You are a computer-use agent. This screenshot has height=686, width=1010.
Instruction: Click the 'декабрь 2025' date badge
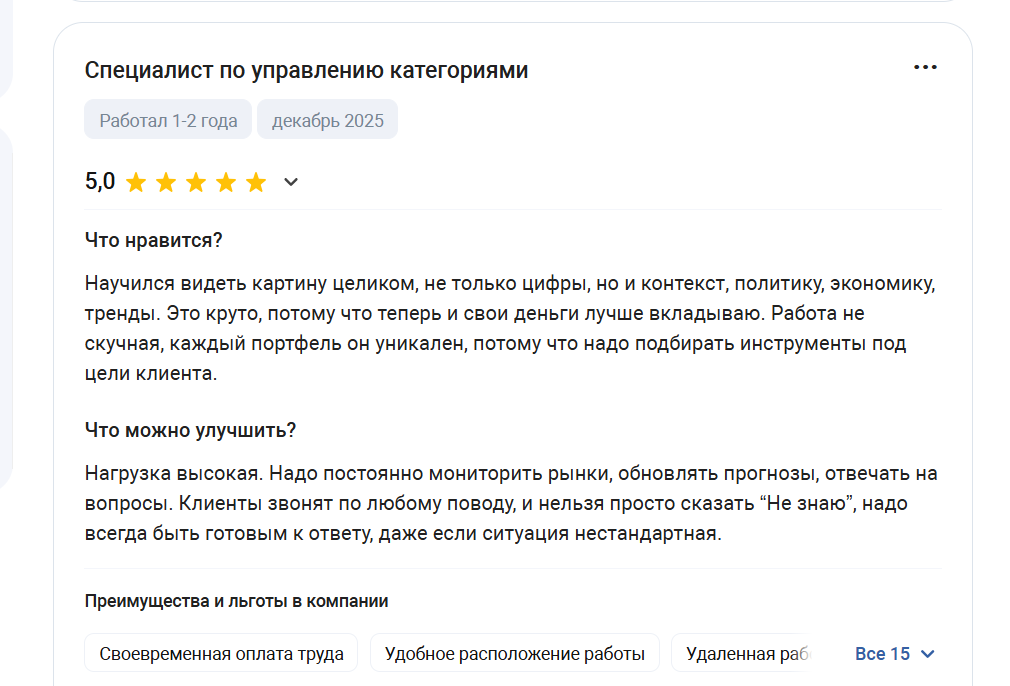click(x=327, y=120)
